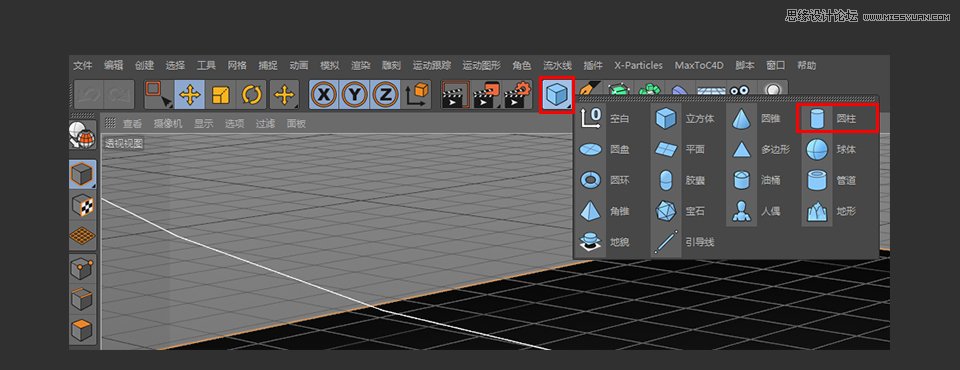Image resolution: width=960 pixels, height=370 pixels.
Task: Add a Figure (人偶) primitive
Action: (756, 212)
